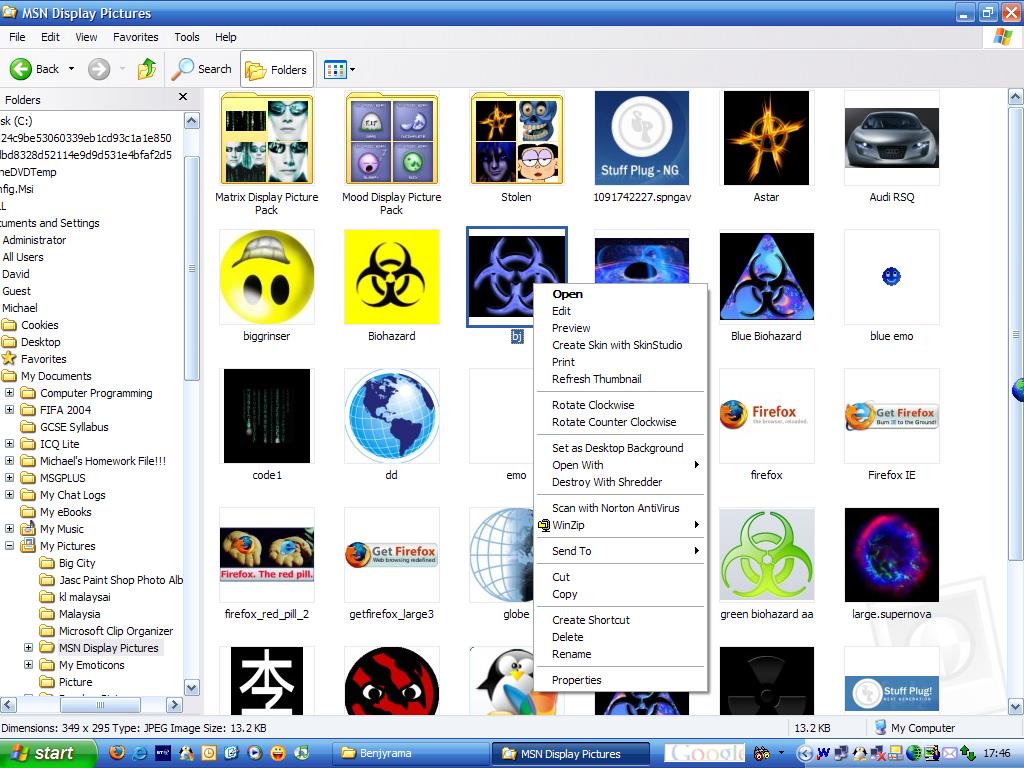Screen dimensions: 1024x768
Task: Expand the Open With submenu
Action: pos(578,465)
